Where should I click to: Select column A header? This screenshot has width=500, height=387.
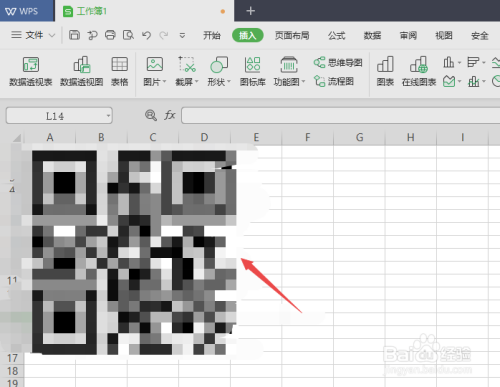point(50,137)
